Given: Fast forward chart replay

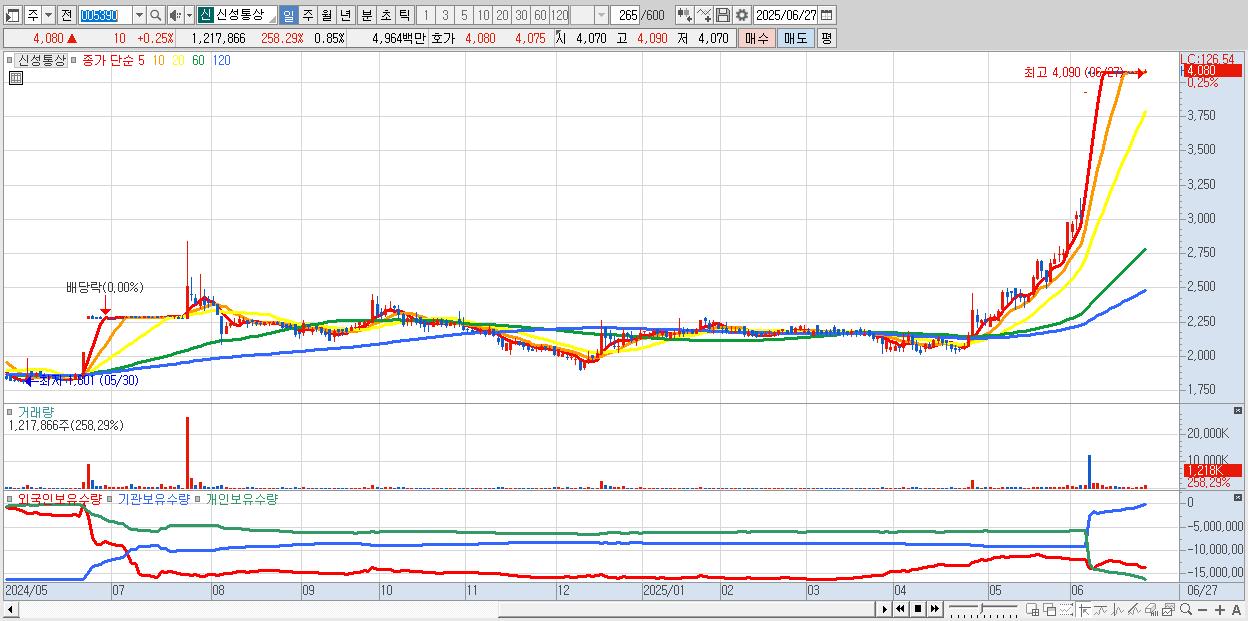Looking at the screenshot, I should (x=934, y=609).
